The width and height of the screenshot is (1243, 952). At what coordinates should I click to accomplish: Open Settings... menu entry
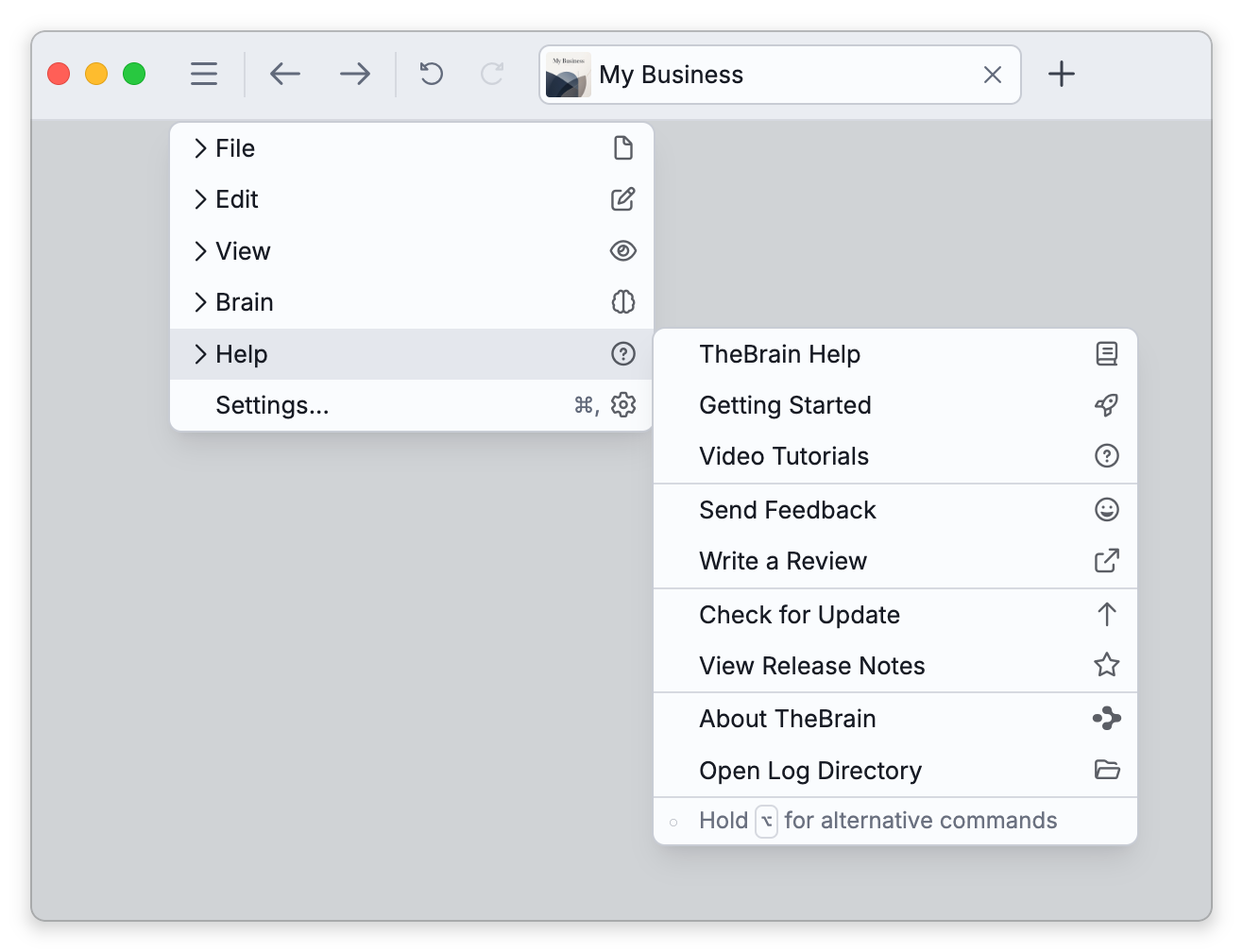point(412,405)
